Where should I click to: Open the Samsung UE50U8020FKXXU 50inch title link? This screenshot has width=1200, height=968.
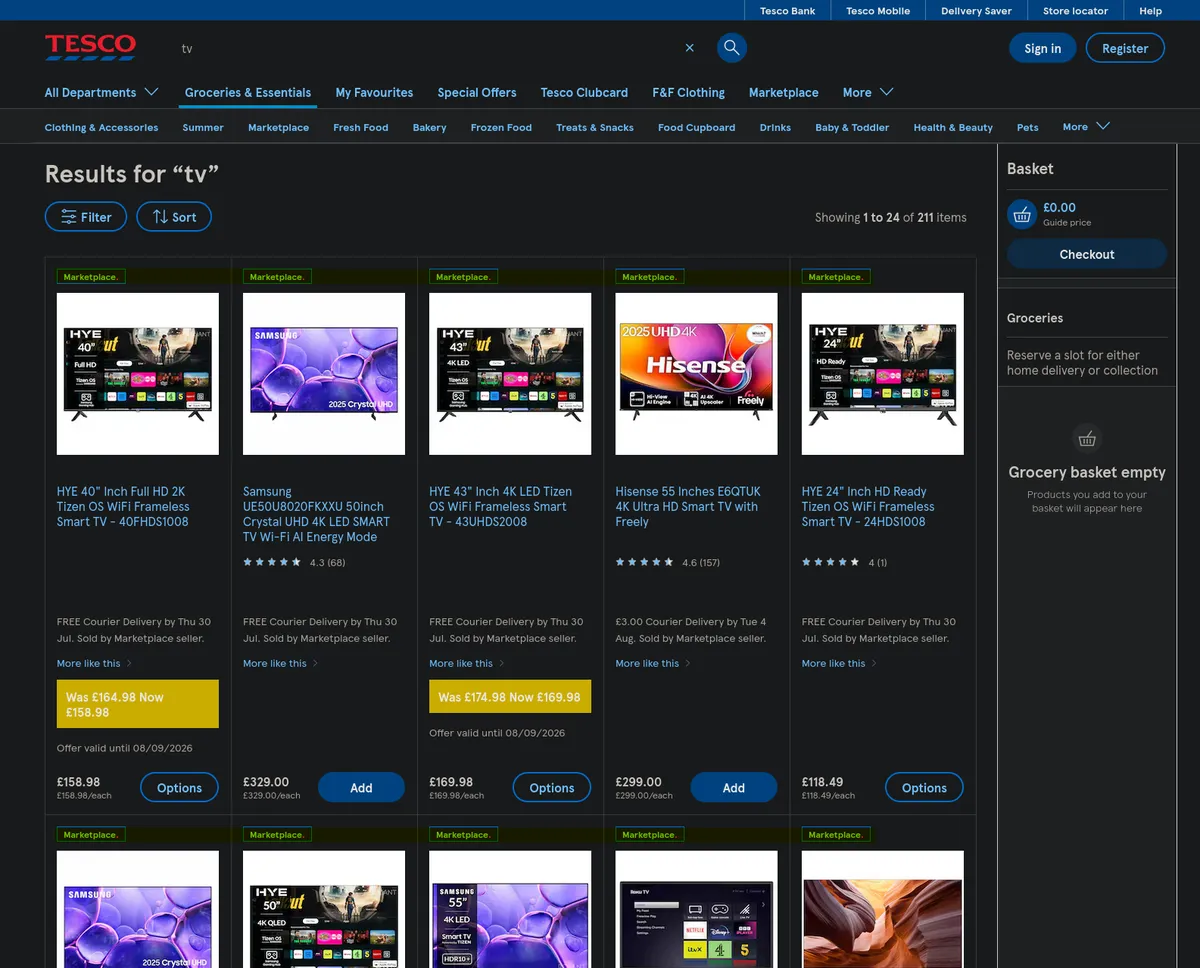317,514
